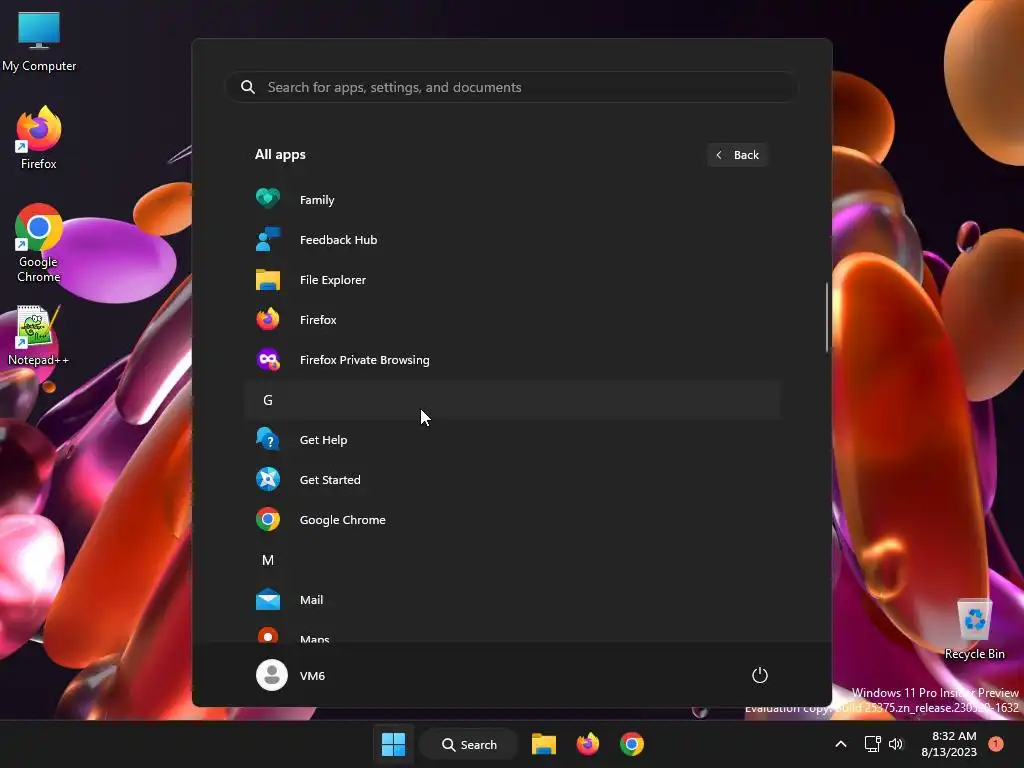Open the M letter section header
Screen dimensions: 1024x768
point(512,560)
